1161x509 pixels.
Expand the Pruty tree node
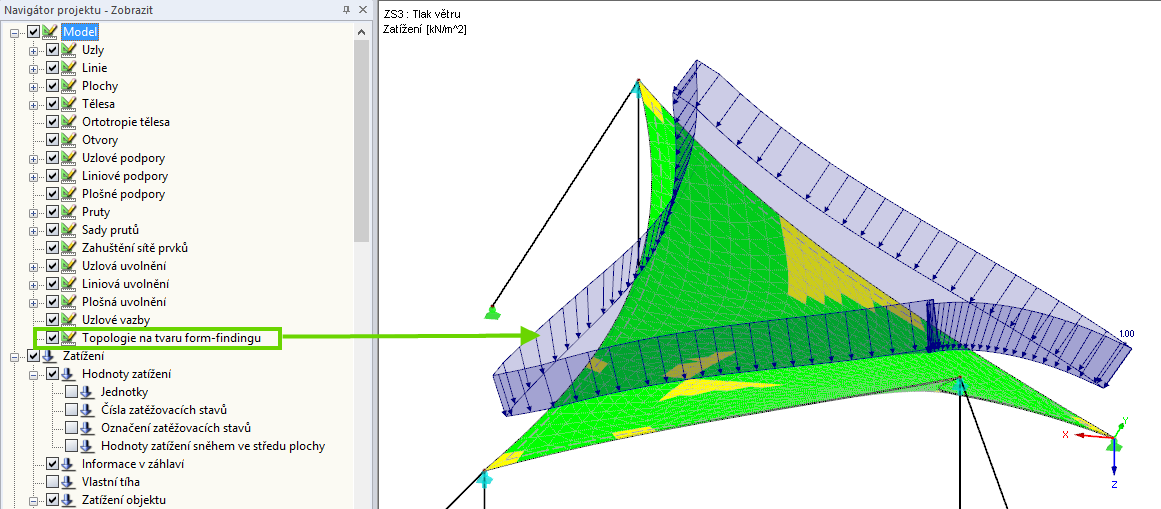(x=33, y=212)
